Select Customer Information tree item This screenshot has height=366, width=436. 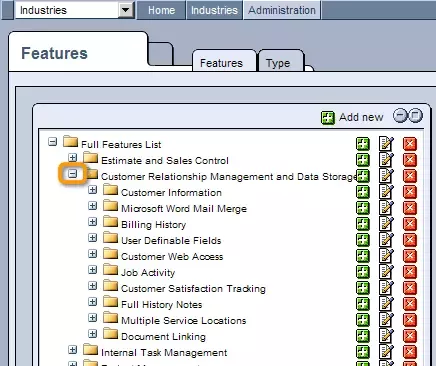[171, 192]
